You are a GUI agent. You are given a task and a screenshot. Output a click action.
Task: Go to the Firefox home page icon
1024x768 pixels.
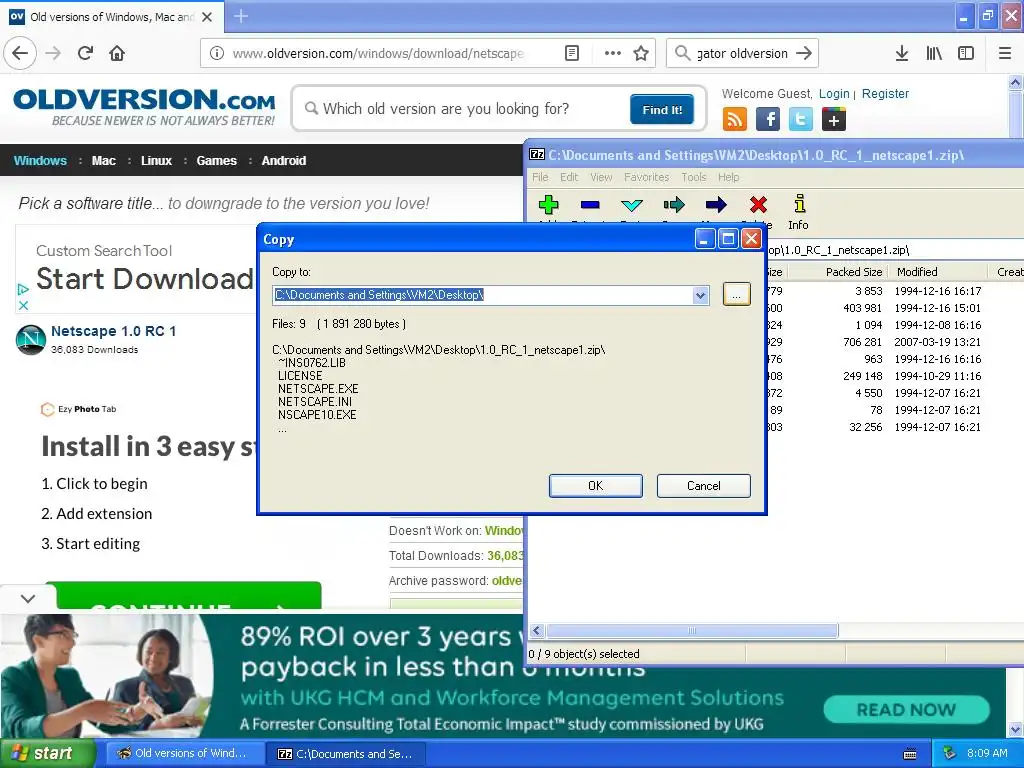pos(117,53)
